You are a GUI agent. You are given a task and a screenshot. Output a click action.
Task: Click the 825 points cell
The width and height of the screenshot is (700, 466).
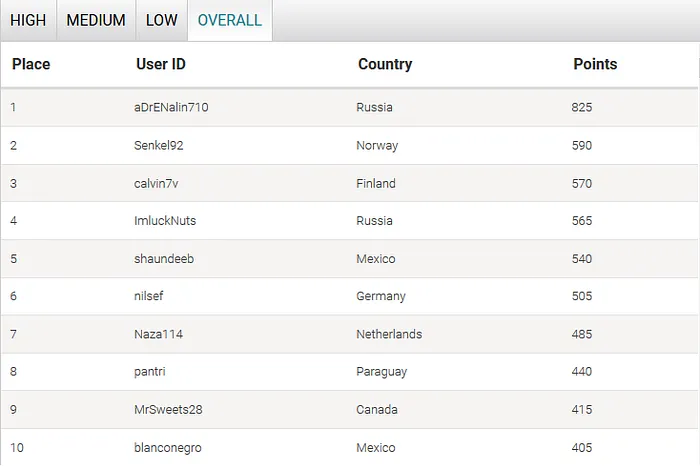tap(582, 107)
